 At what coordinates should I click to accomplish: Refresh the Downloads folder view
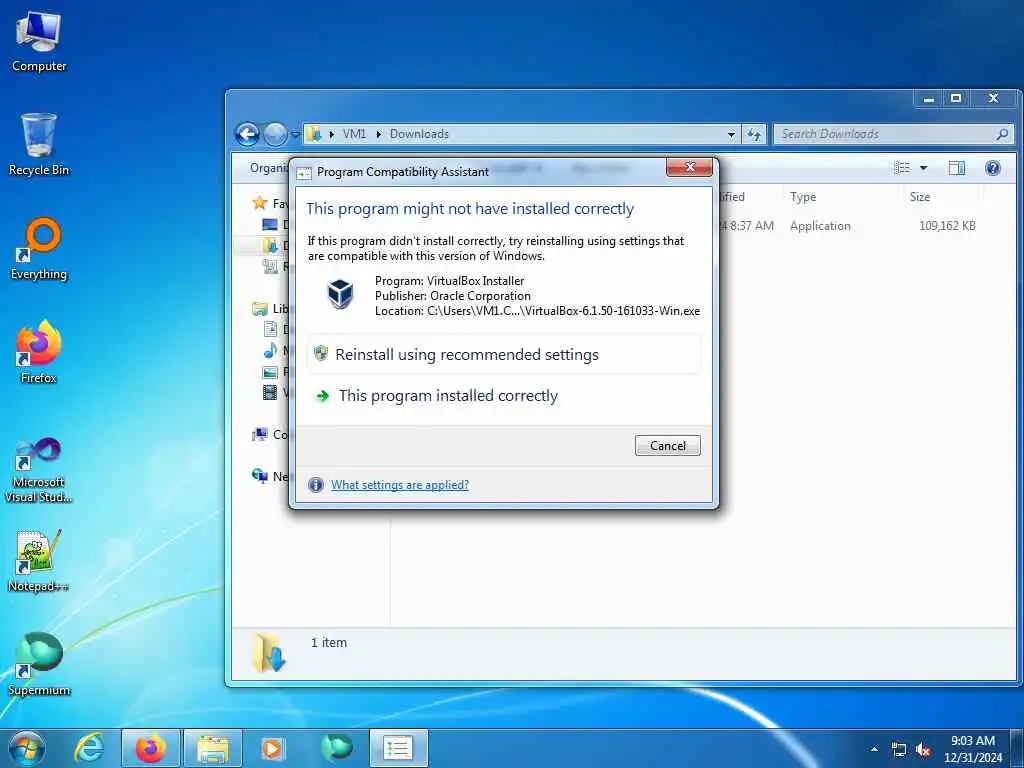tap(754, 134)
